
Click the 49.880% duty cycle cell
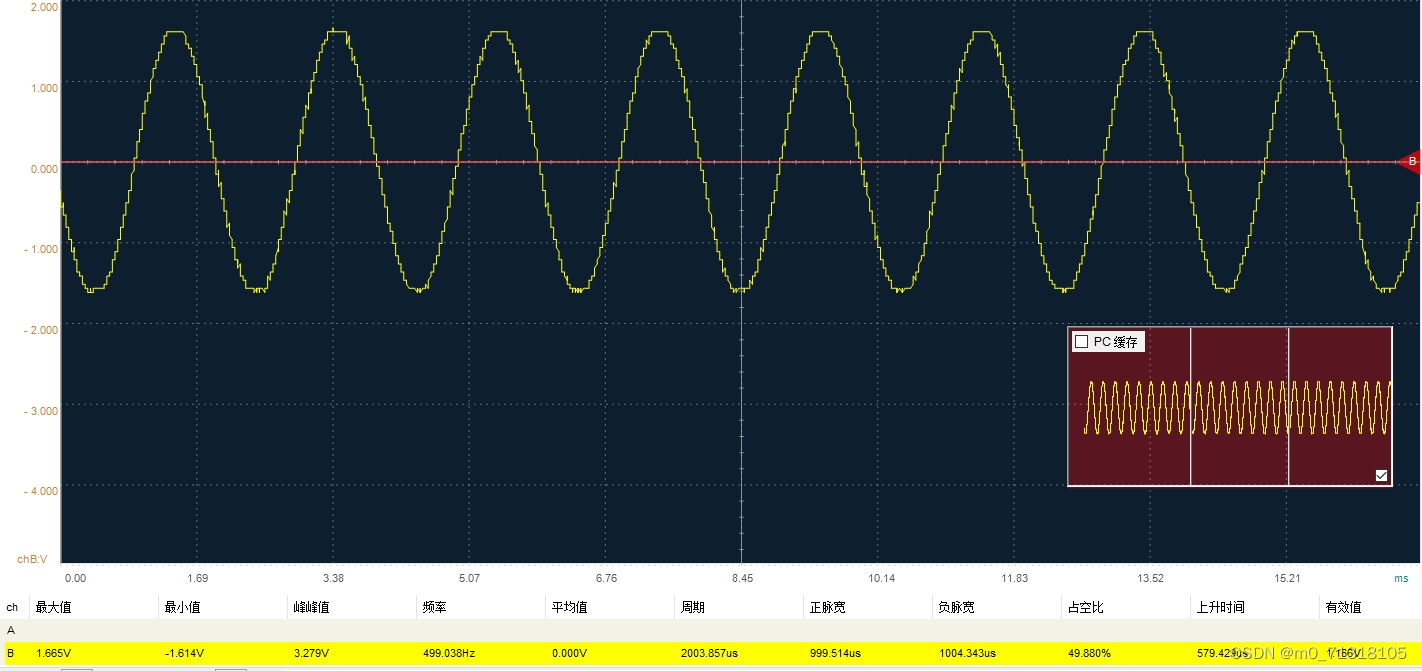point(1090,653)
